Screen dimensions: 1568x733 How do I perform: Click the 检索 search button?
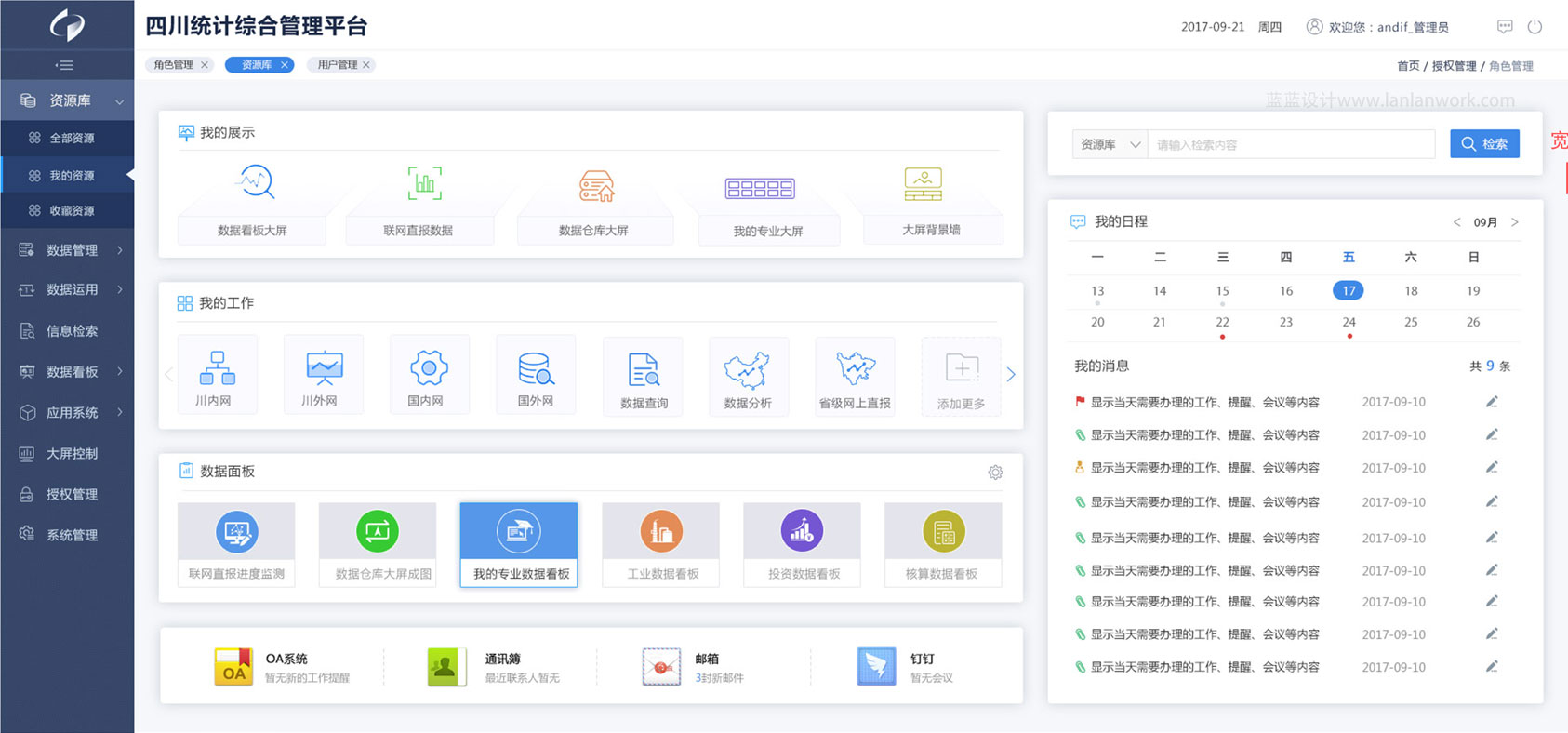point(1483,144)
